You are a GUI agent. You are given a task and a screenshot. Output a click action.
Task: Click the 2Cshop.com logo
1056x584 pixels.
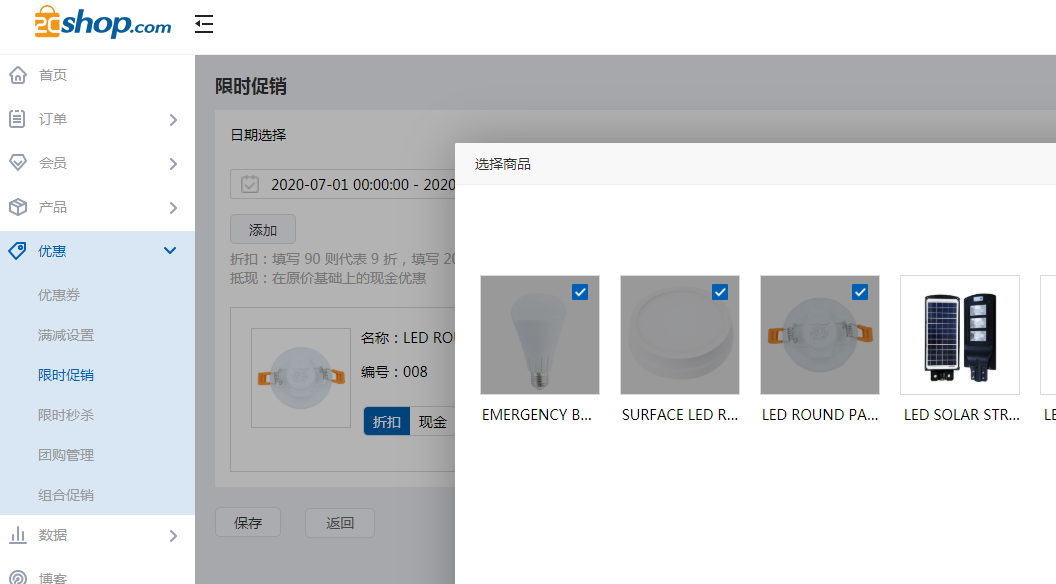103,22
